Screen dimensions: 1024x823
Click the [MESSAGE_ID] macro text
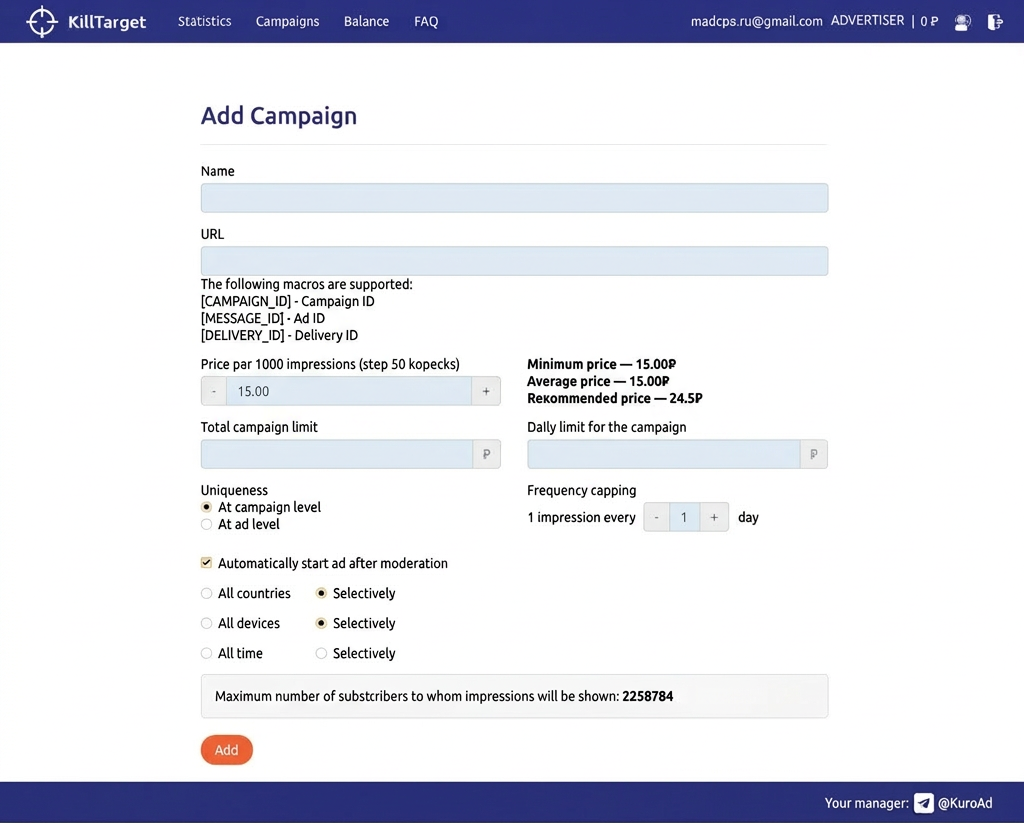242,319
